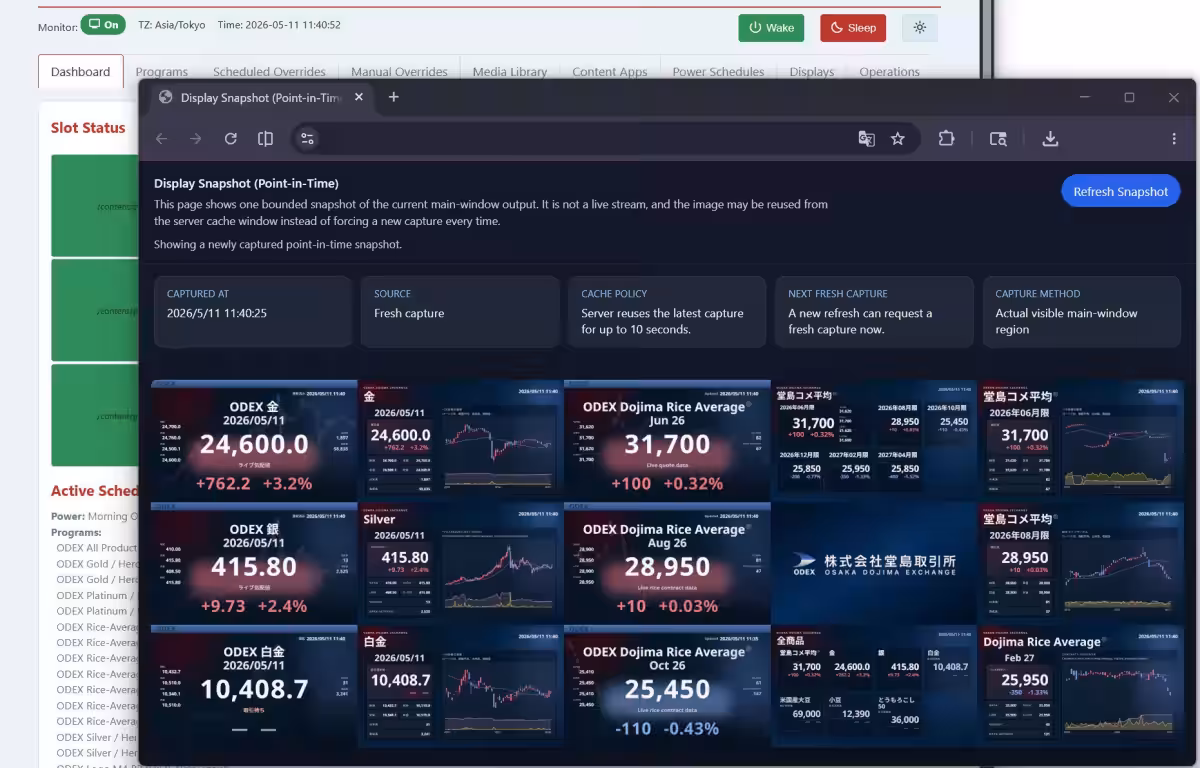Open the browser three-dot menu
The width and height of the screenshot is (1200, 768).
pyautogui.click(x=1174, y=139)
